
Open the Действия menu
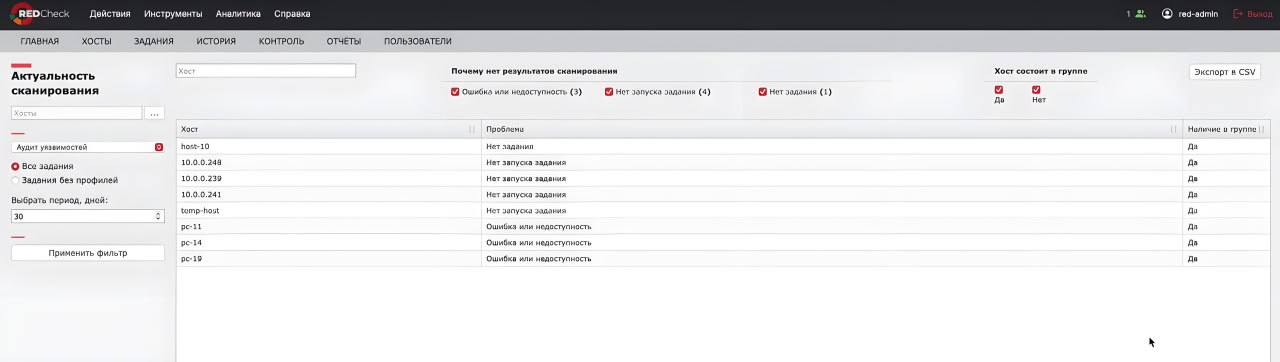click(x=109, y=14)
